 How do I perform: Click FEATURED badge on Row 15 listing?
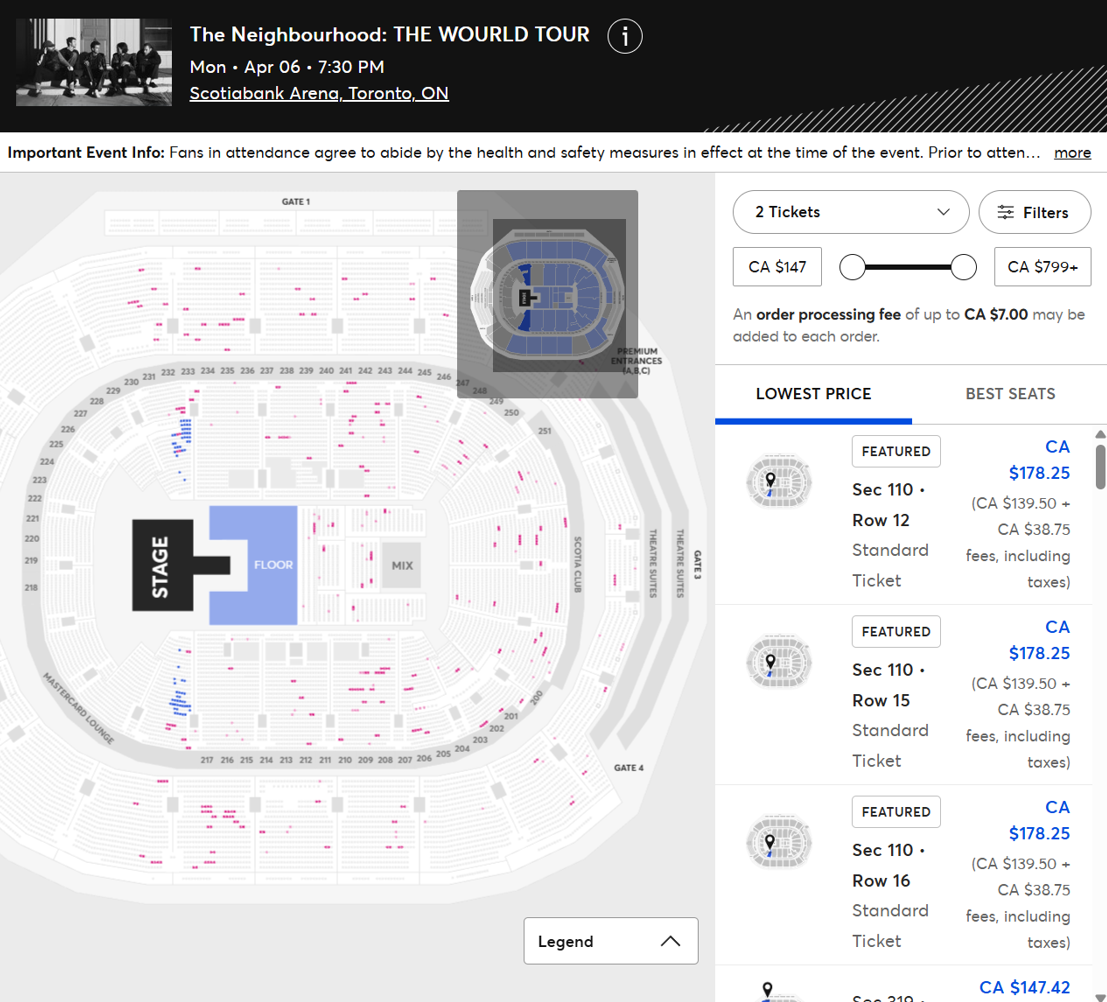point(896,631)
